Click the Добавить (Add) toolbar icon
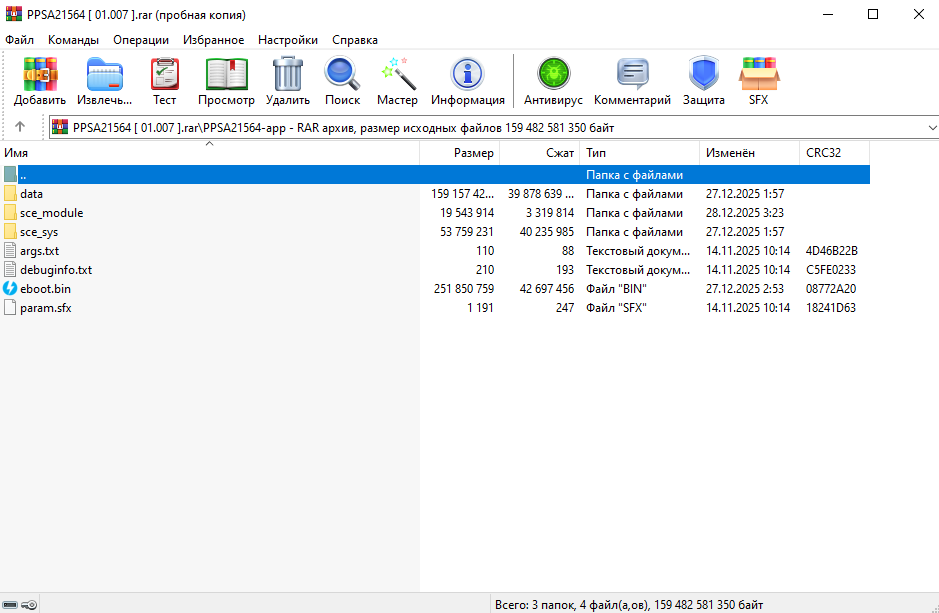 pyautogui.click(x=40, y=81)
